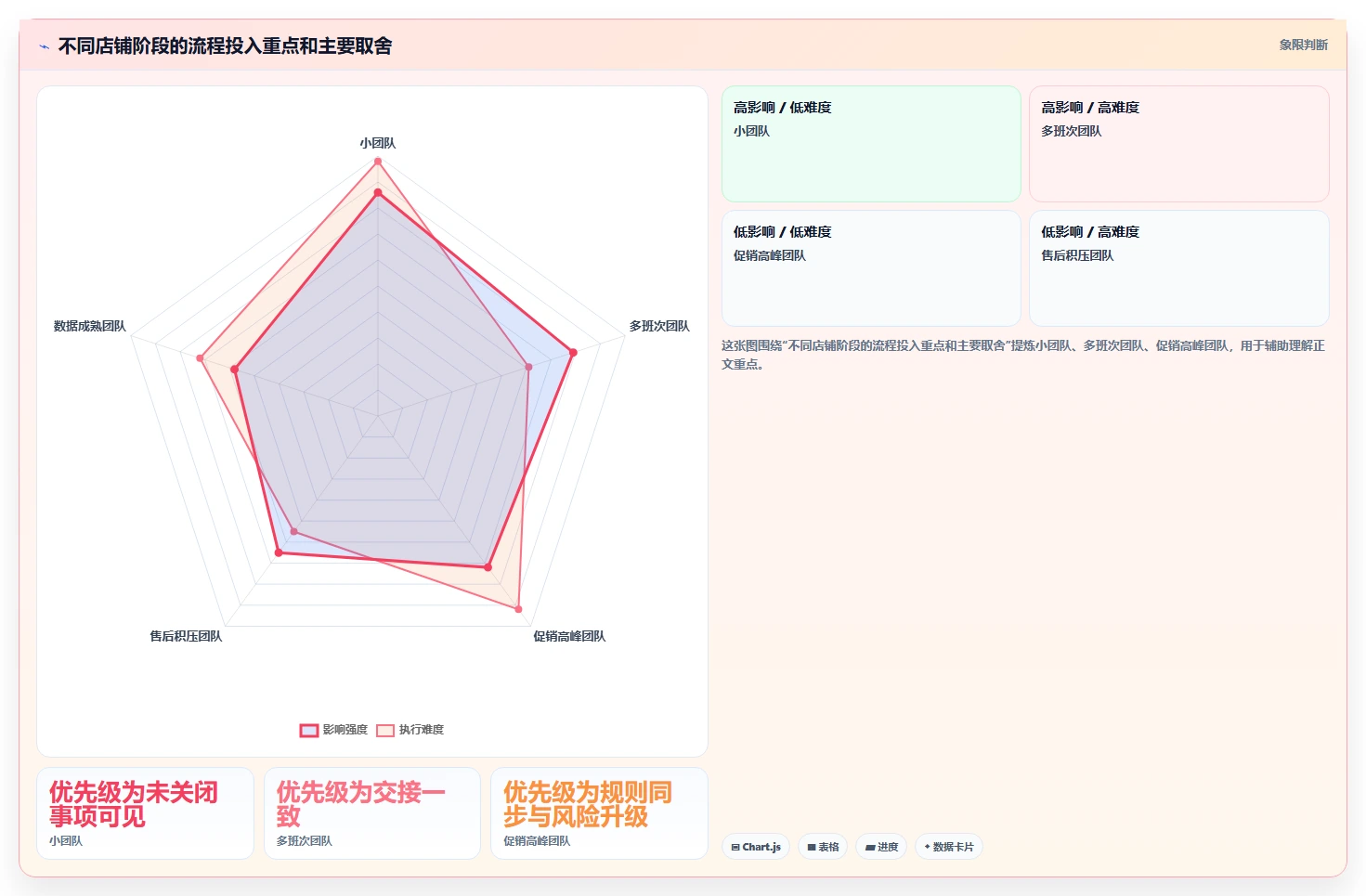The width and height of the screenshot is (1366, 896).
Task: Toggle the 执行难度 legend swatch
Action: pyautogui.click(x=385, y=730)
